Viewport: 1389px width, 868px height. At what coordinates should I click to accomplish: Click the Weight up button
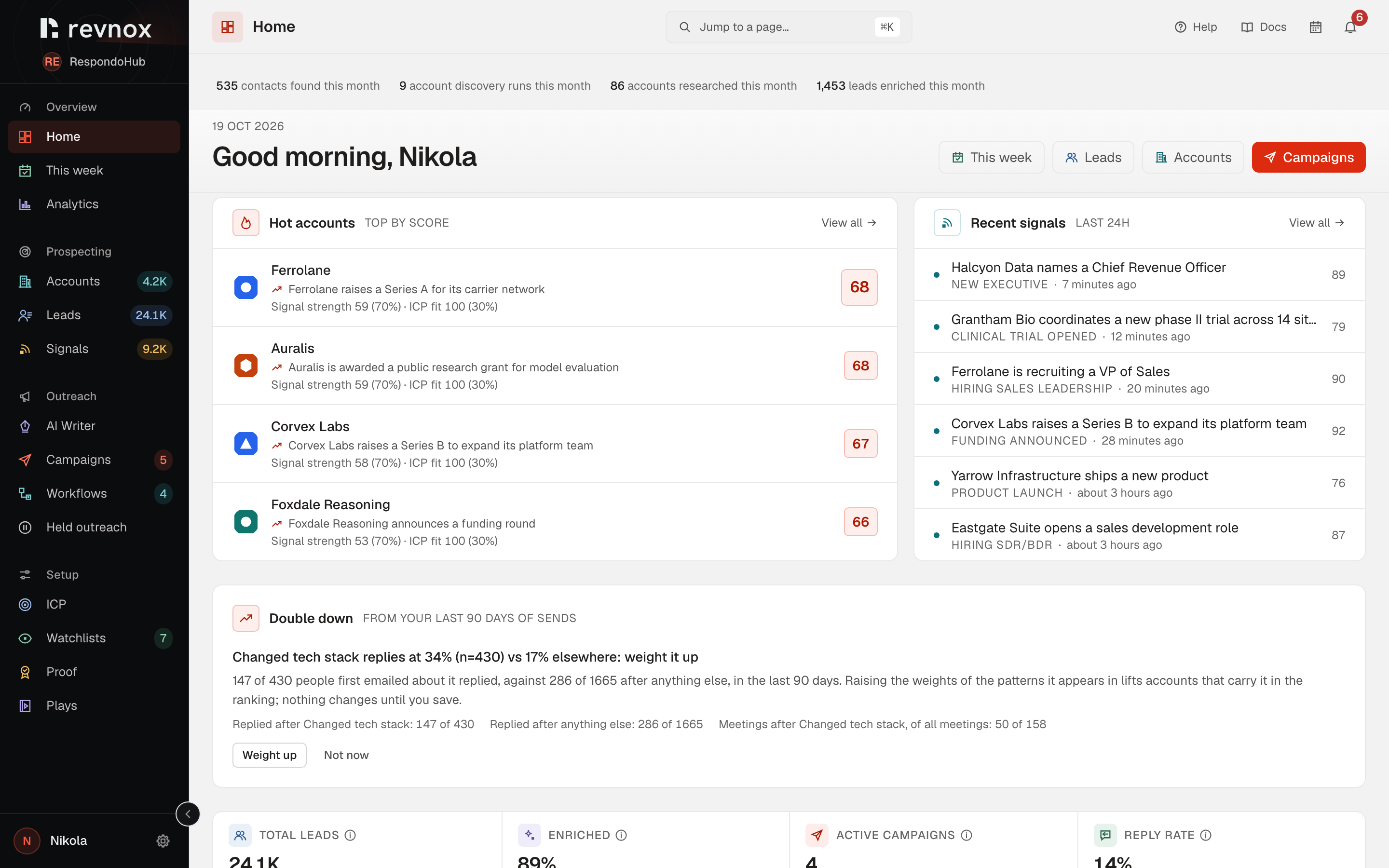[269, 755]
